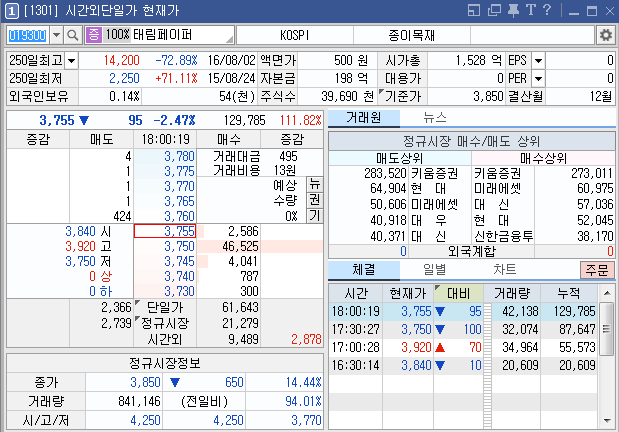Click the window number 1 icon in title bar
Viewport: 619px width, 432px height.
pos(11,11)
